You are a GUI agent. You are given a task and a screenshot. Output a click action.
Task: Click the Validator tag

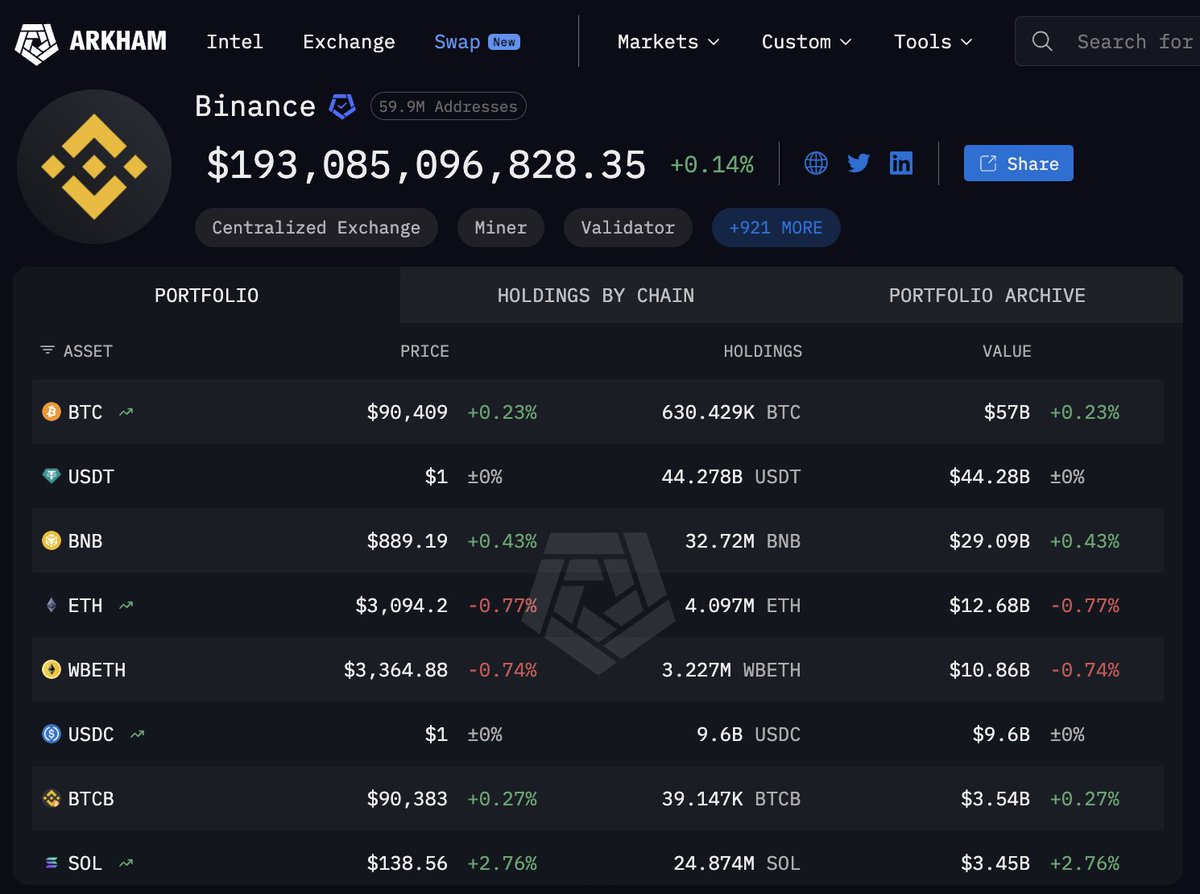(x=627, y=227)
